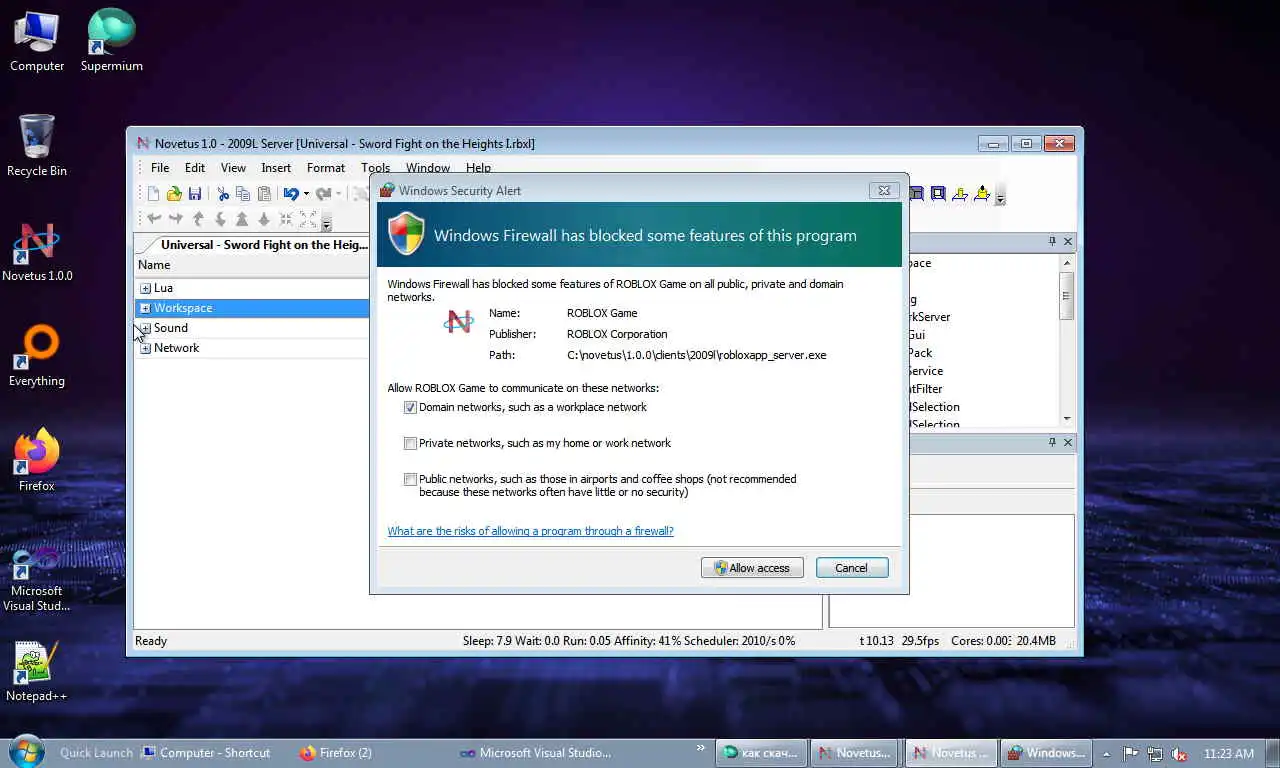Switch to Microsoft Visual Studio taskbar item
Screen dimensions: 1280x768
click(536, 753)
